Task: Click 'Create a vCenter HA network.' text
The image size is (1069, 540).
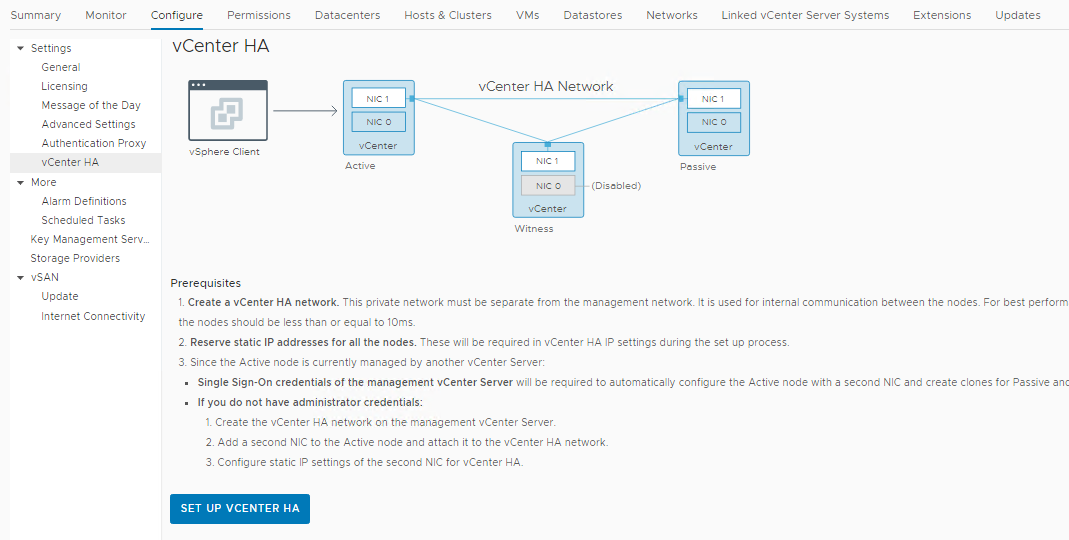Action: [263, 302]
